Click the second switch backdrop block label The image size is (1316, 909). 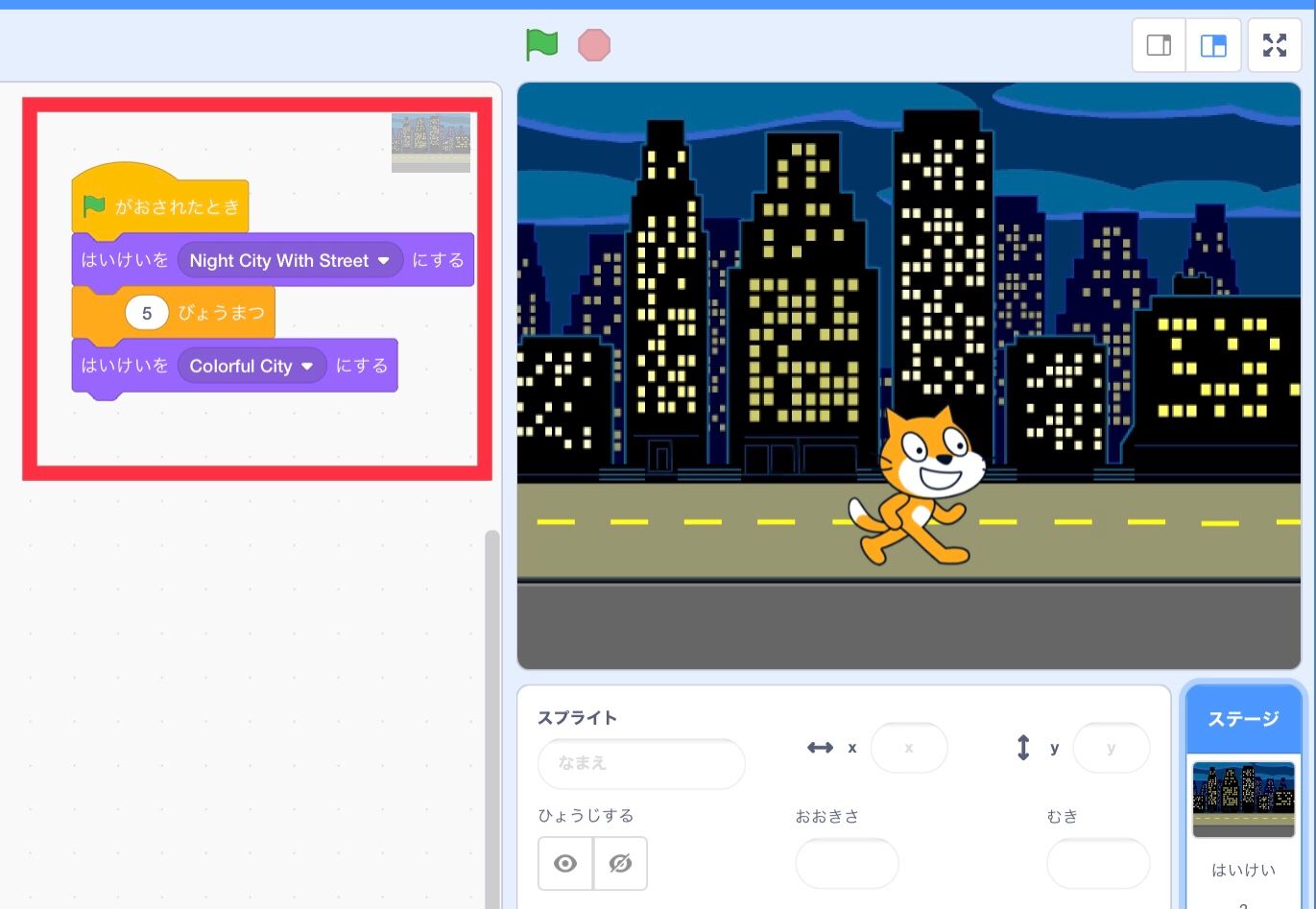125,366
